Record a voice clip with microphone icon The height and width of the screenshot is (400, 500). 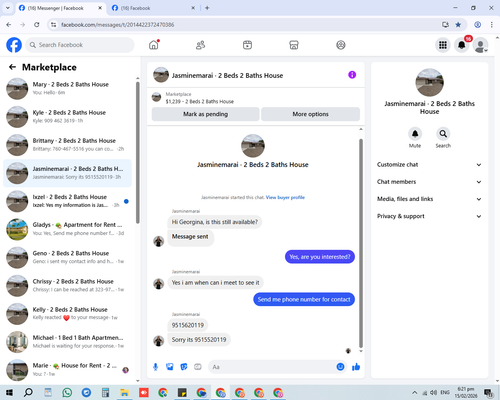coord(155,367)
